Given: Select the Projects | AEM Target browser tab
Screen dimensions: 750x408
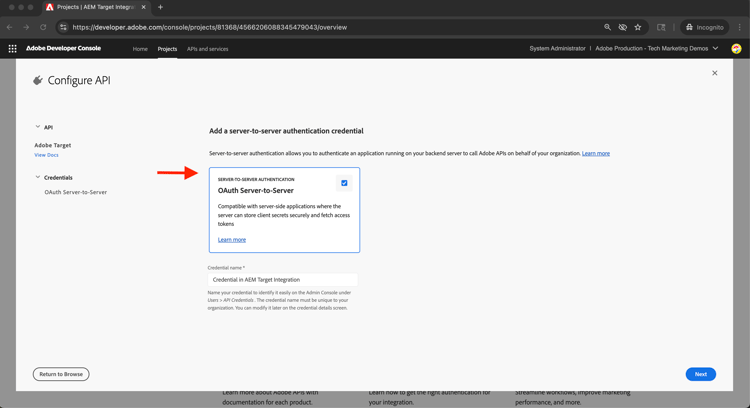Looking at the screenshot, I should (x=96, y=7).
